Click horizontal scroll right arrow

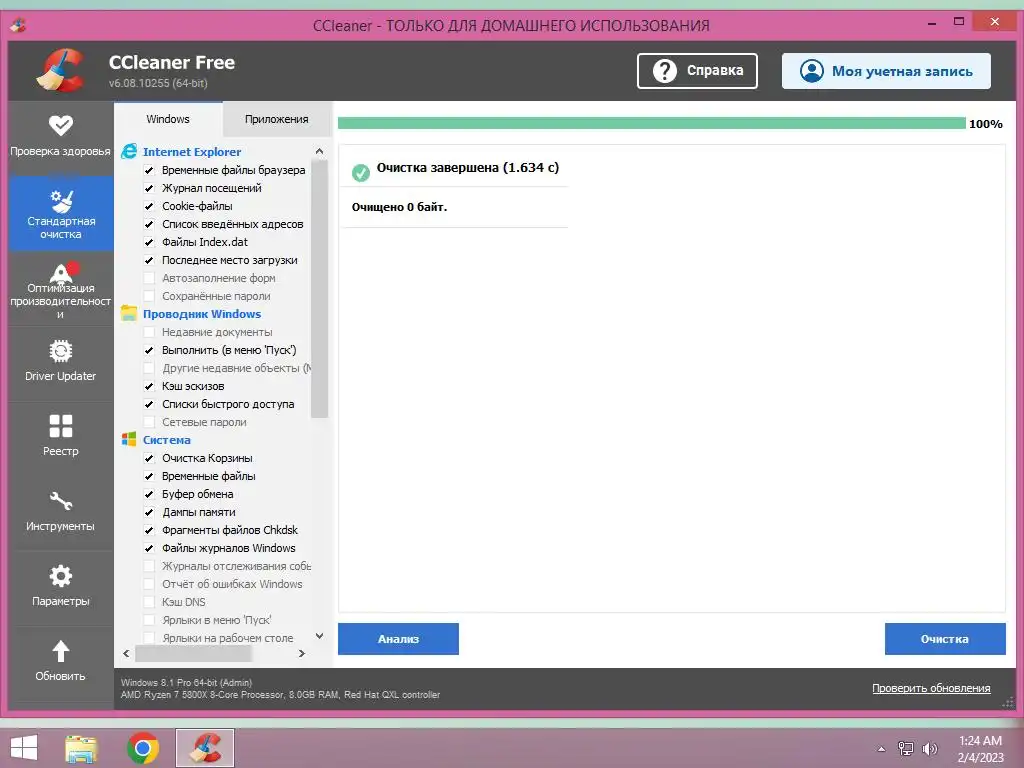point(302,653)
